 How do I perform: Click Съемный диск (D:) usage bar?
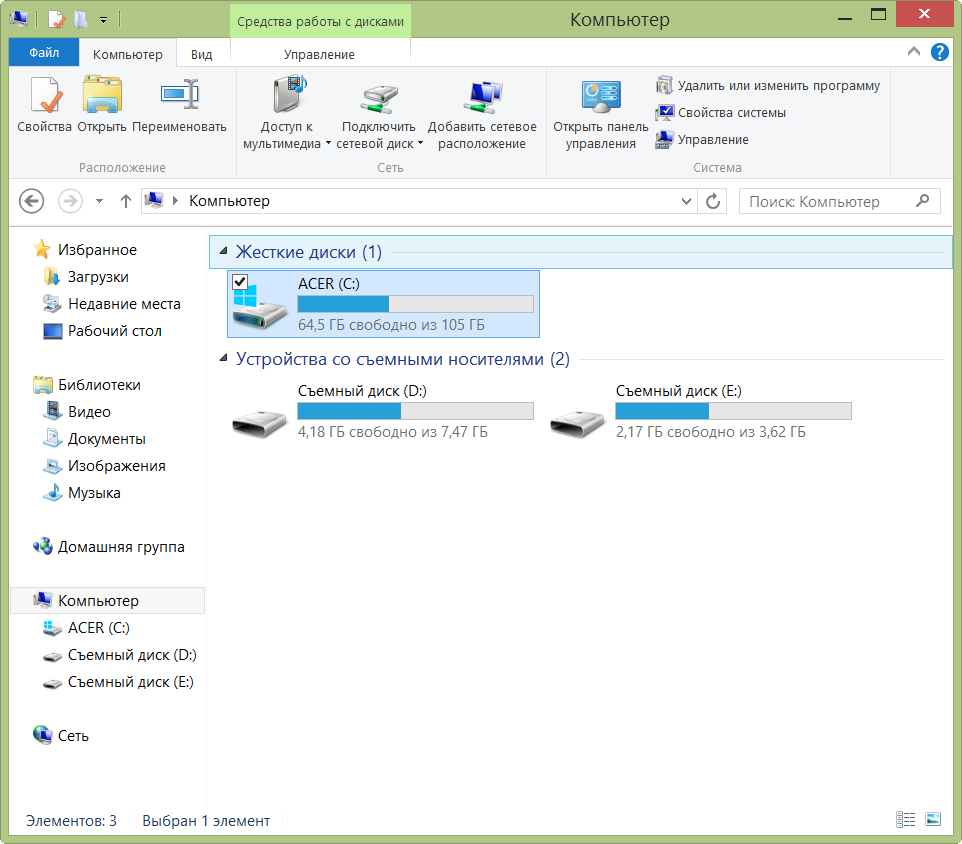415,410
